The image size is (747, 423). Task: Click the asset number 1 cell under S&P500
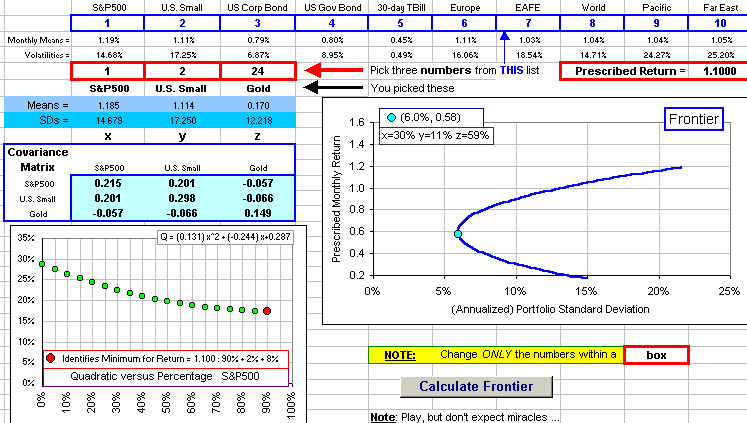click(107, 23)
